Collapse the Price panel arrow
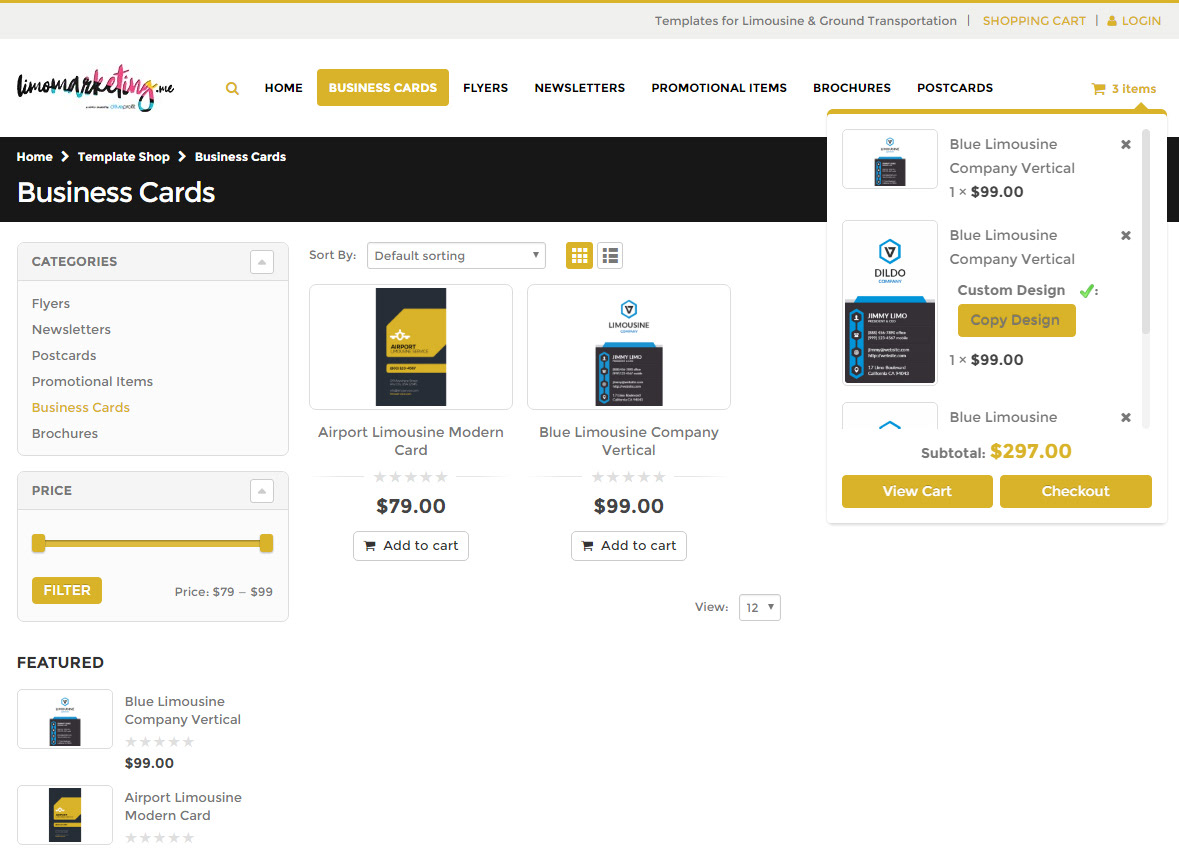This screenshot has height=850, width=1179. click(262, 491)
